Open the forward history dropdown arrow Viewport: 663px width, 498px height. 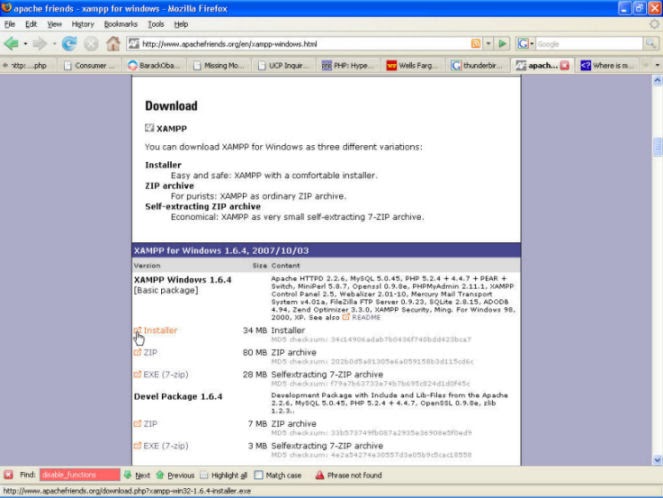(x=54, y=44)
